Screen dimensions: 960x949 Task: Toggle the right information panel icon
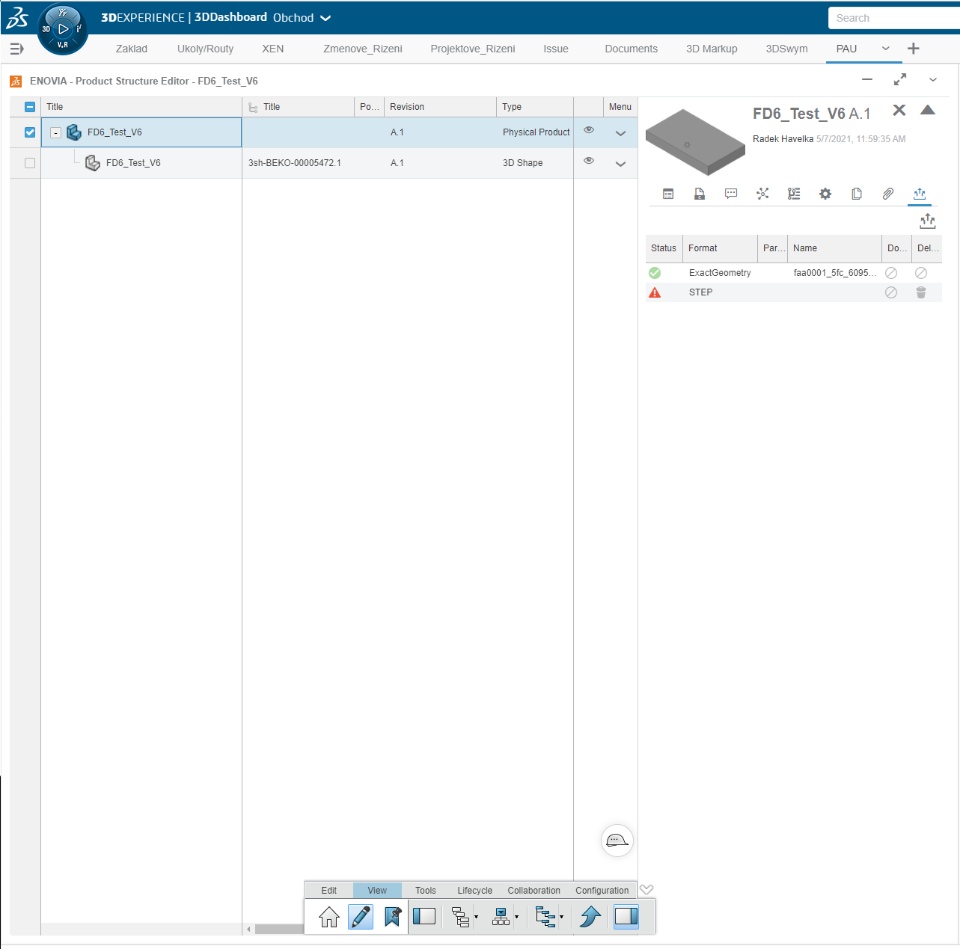point(626,917)
